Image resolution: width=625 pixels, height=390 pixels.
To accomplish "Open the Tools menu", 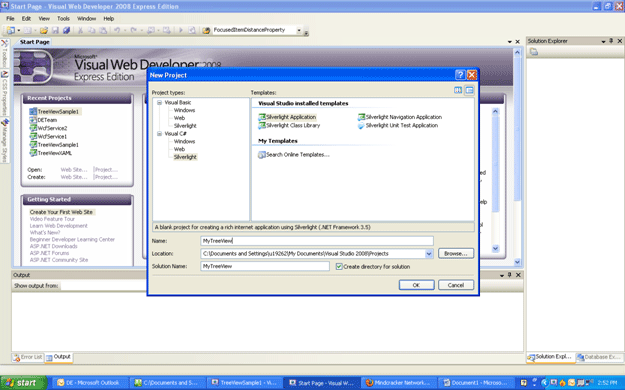I will click(x=63, y=18).
